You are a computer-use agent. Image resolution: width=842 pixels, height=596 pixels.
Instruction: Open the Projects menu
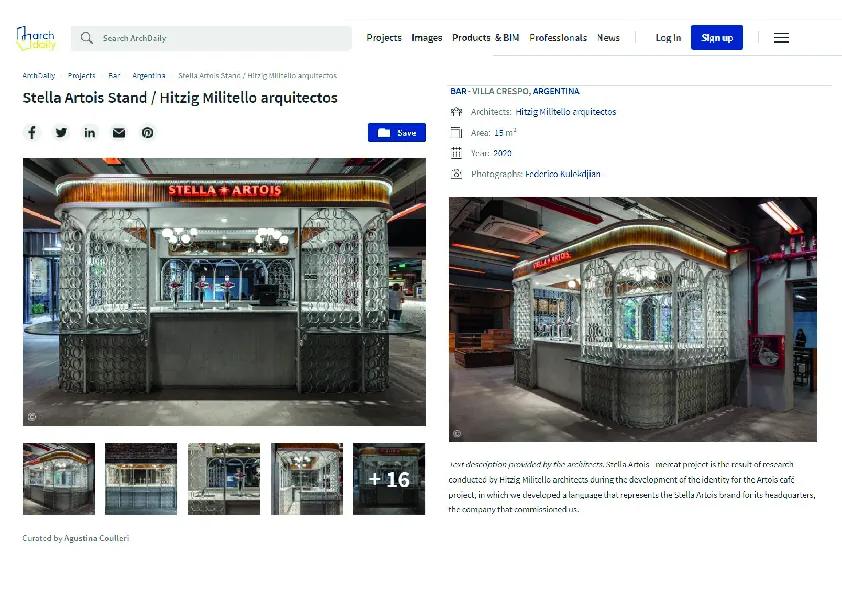(384, 38)
